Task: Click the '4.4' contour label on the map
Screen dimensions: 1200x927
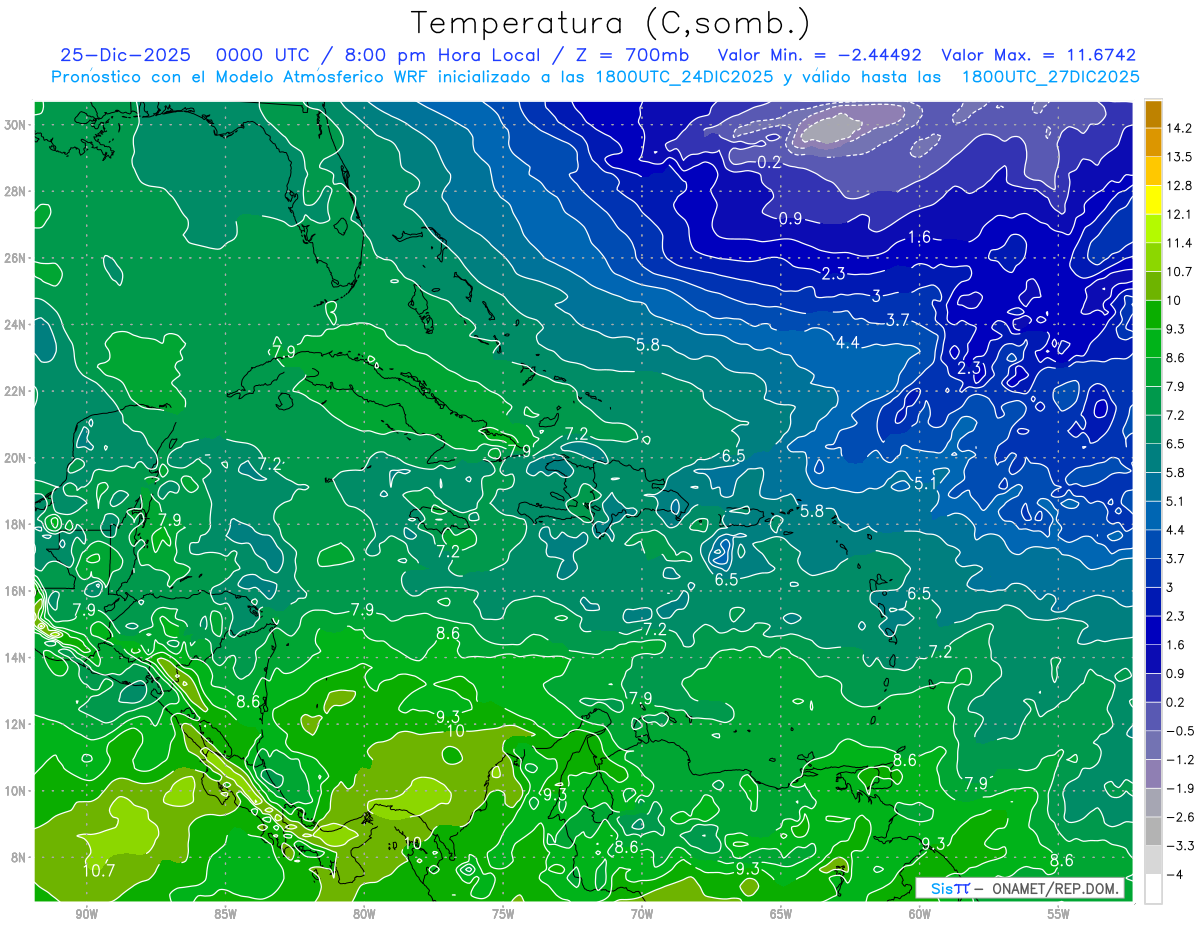Action: coord(847,343)
